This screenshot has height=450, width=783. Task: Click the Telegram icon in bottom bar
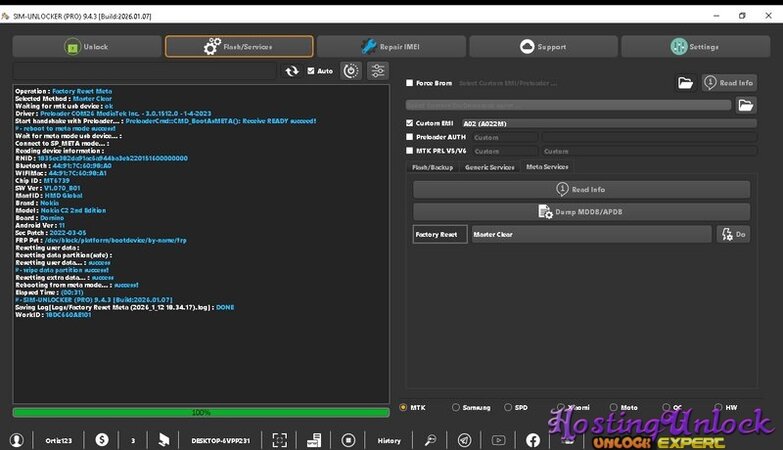tap(464, 440)
